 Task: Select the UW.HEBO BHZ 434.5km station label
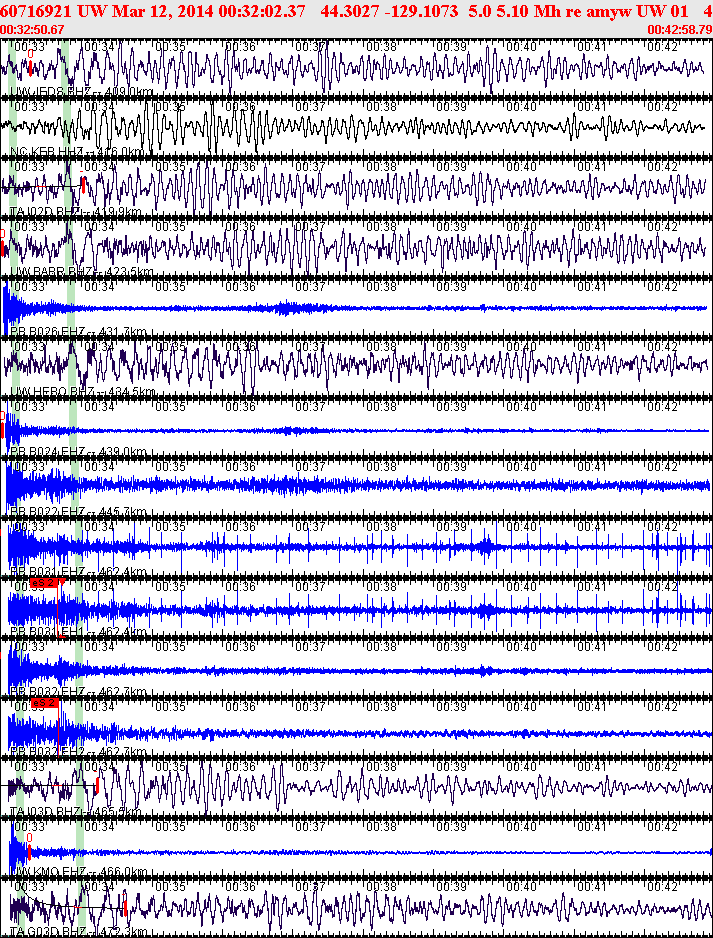pyautogui.click(x=83, y=391)
